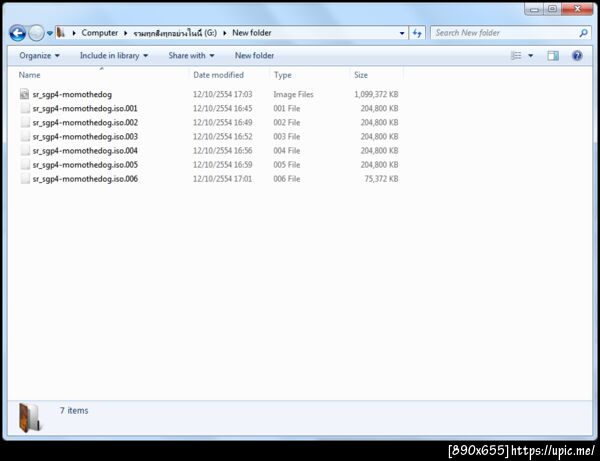Click the file icon of iso.002
600x461 pixels.
point(25,122)
